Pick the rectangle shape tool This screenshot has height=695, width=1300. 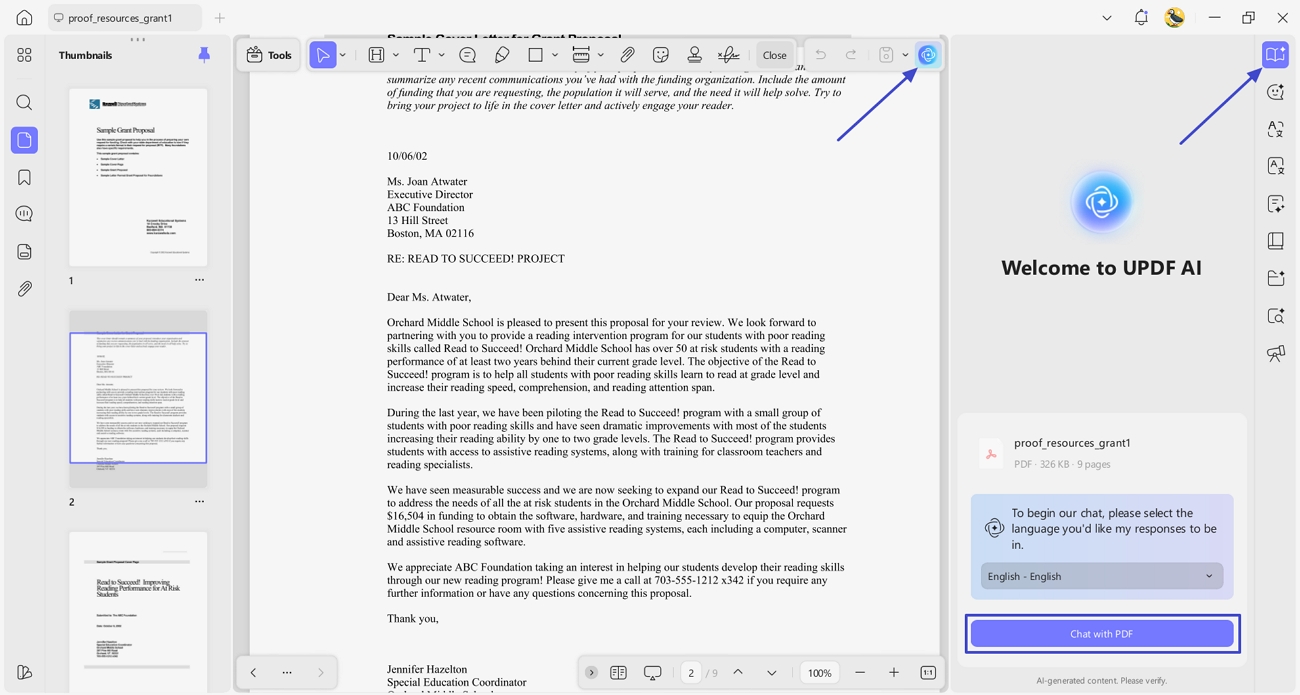536,55
